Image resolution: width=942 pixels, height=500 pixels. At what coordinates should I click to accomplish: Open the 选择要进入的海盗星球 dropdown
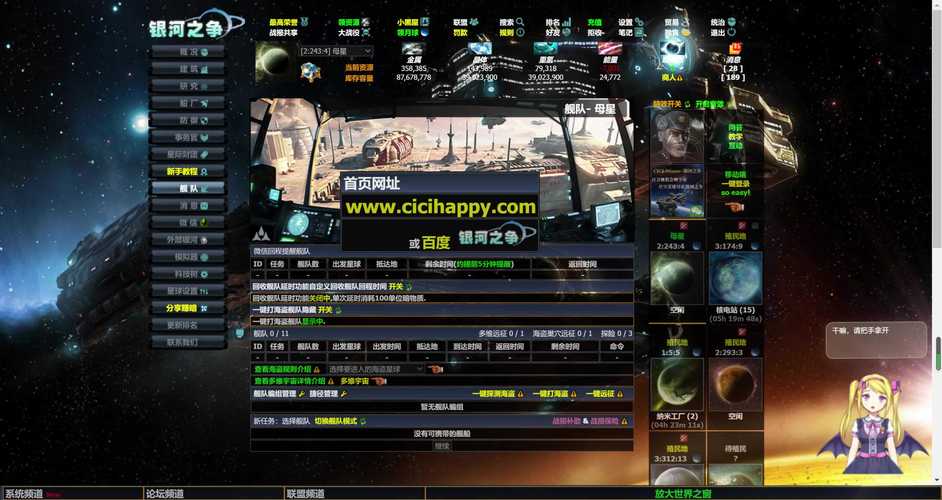pos(375,369)
